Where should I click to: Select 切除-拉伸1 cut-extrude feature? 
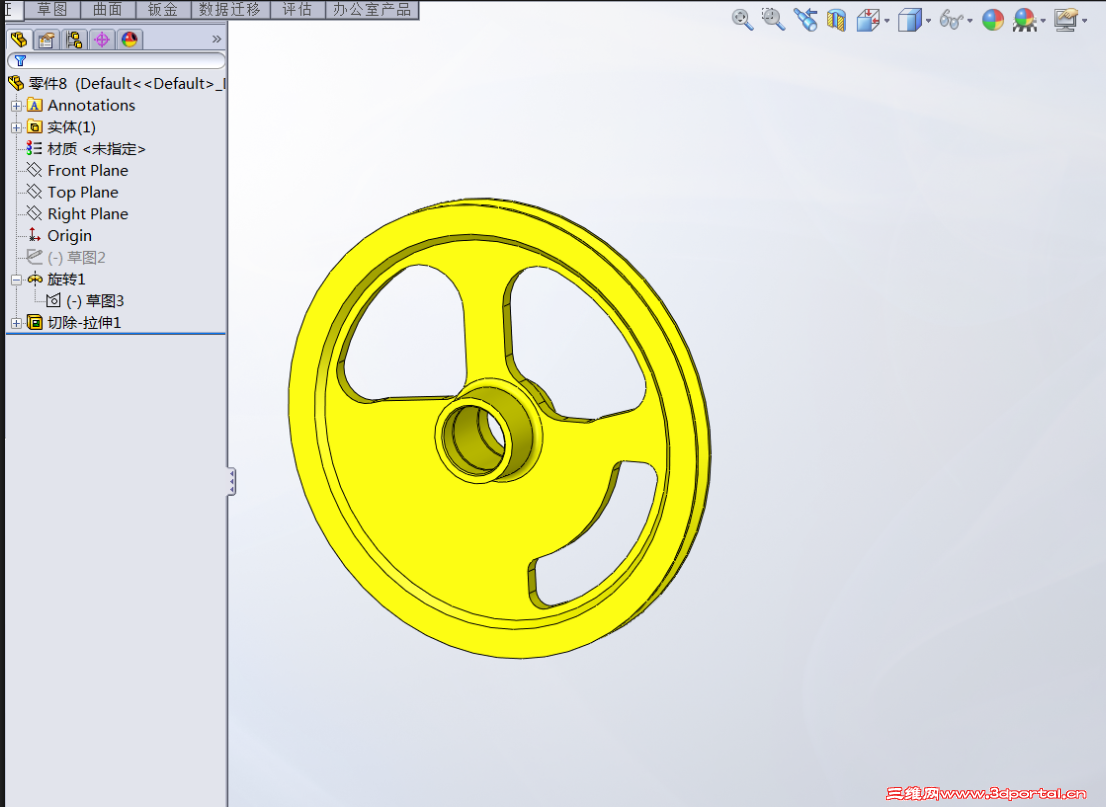tap(84, 322)
